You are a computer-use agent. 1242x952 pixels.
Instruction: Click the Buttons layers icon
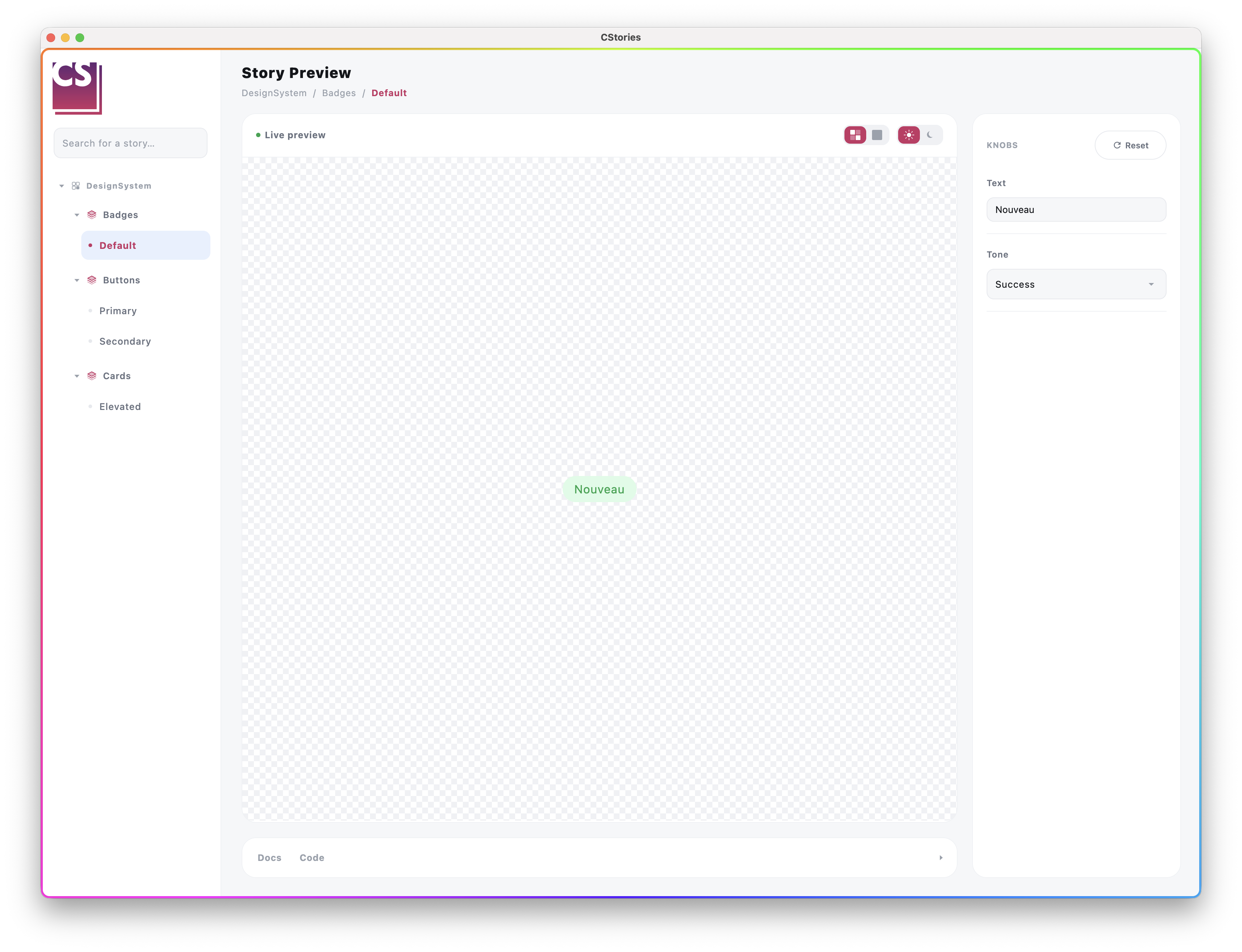pos(92,280)
